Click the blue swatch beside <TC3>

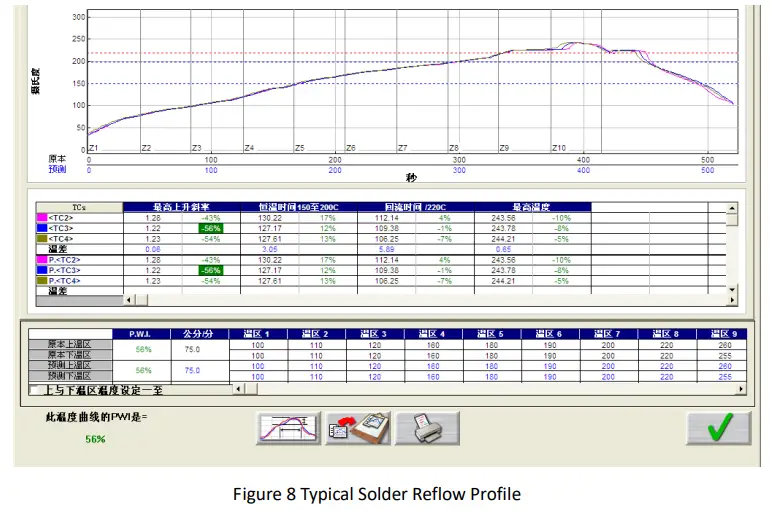pyautogui.click(x=42, y=228)
